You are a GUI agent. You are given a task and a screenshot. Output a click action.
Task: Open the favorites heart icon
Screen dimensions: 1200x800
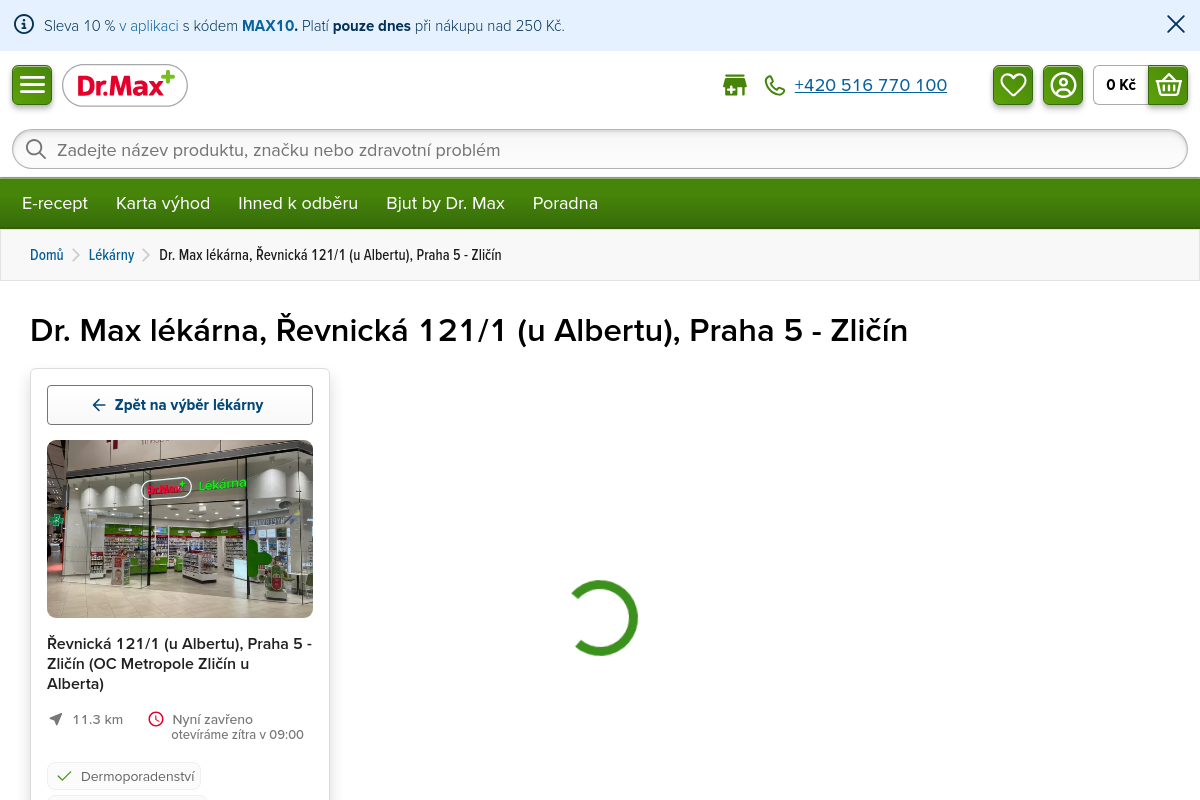pos(1013,85)
